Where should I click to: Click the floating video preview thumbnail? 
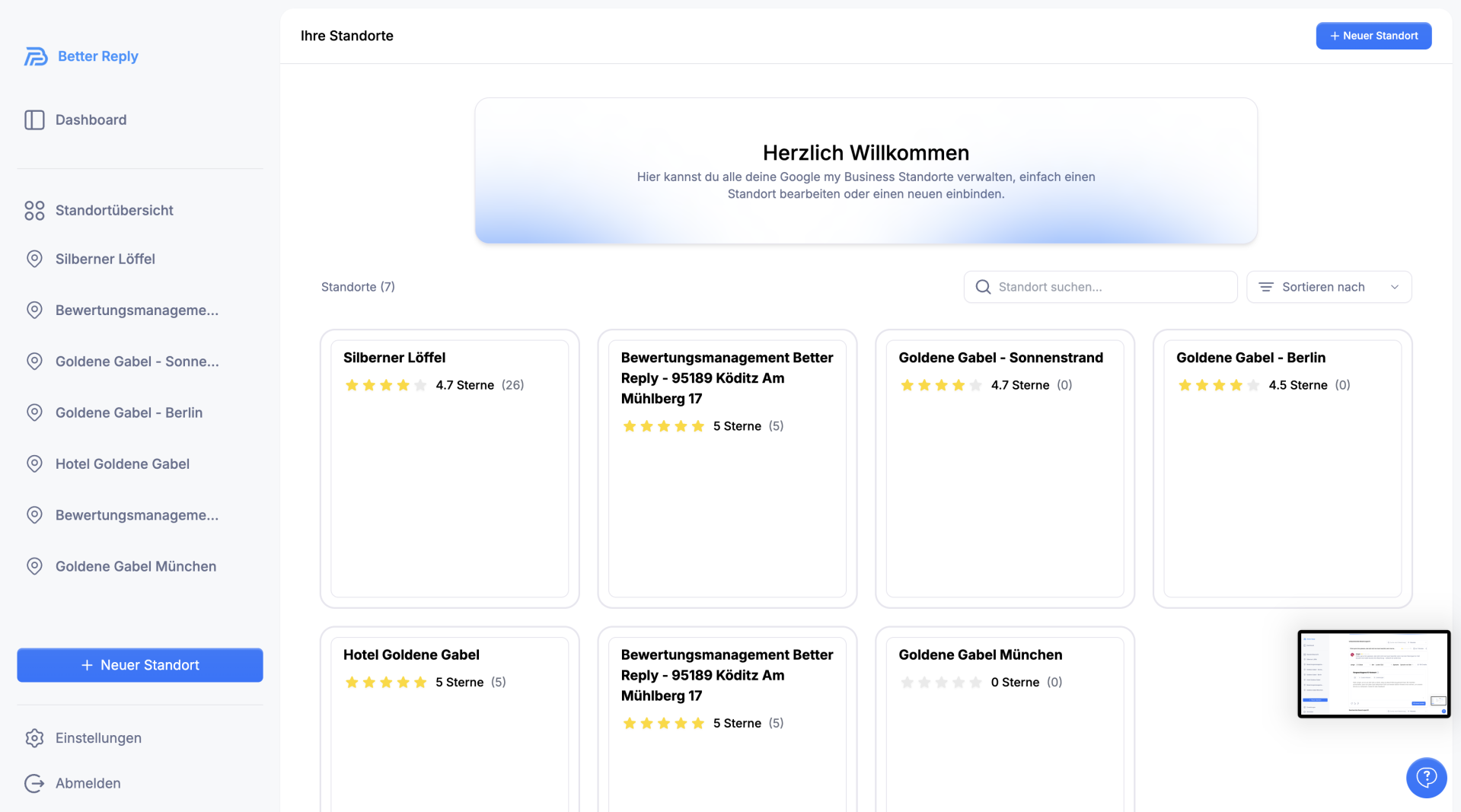click(1373, 673)
